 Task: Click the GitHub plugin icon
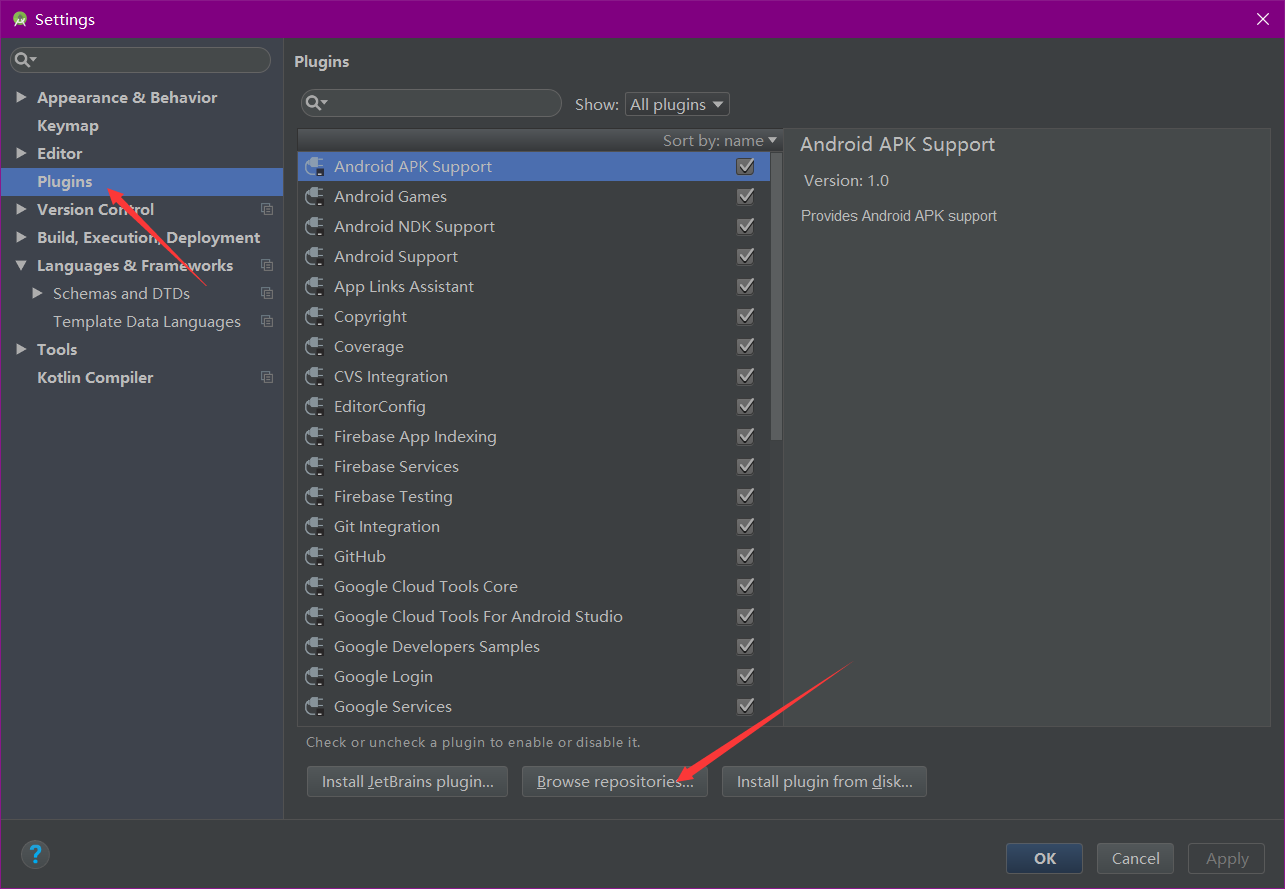click(x=315, y=557)
